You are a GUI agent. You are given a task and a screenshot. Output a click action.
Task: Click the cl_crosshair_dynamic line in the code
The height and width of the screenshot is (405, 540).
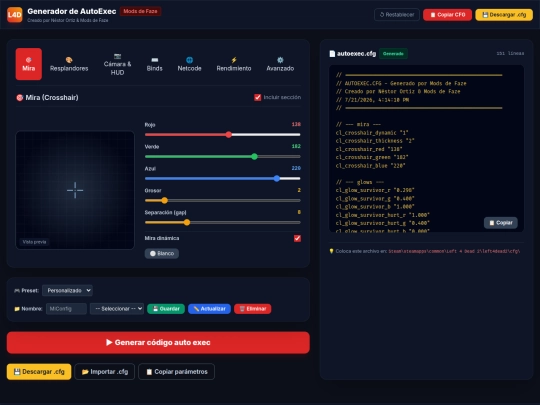372,133
